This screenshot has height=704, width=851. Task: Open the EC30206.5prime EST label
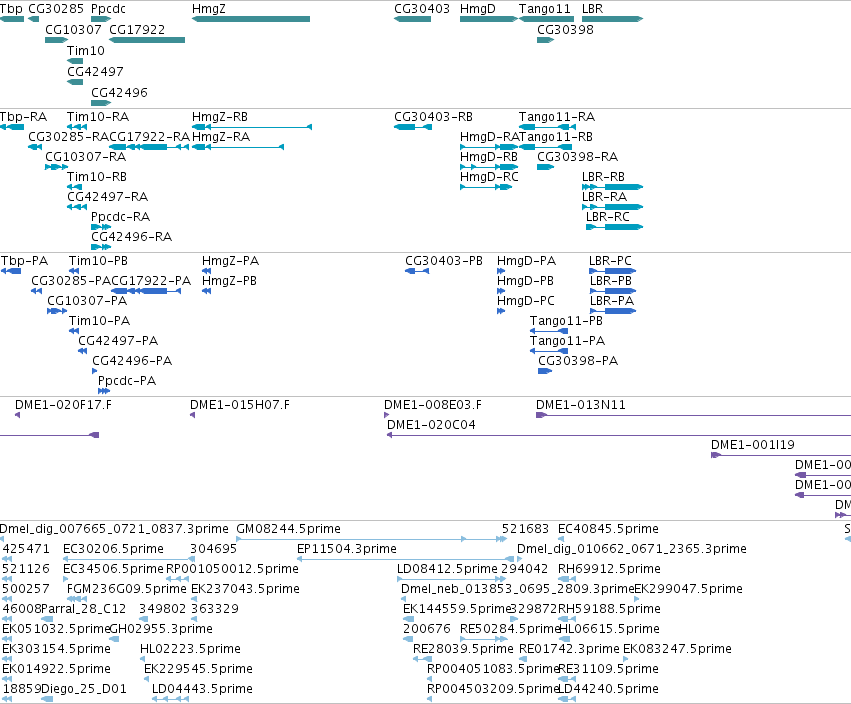tap(113, 549)
